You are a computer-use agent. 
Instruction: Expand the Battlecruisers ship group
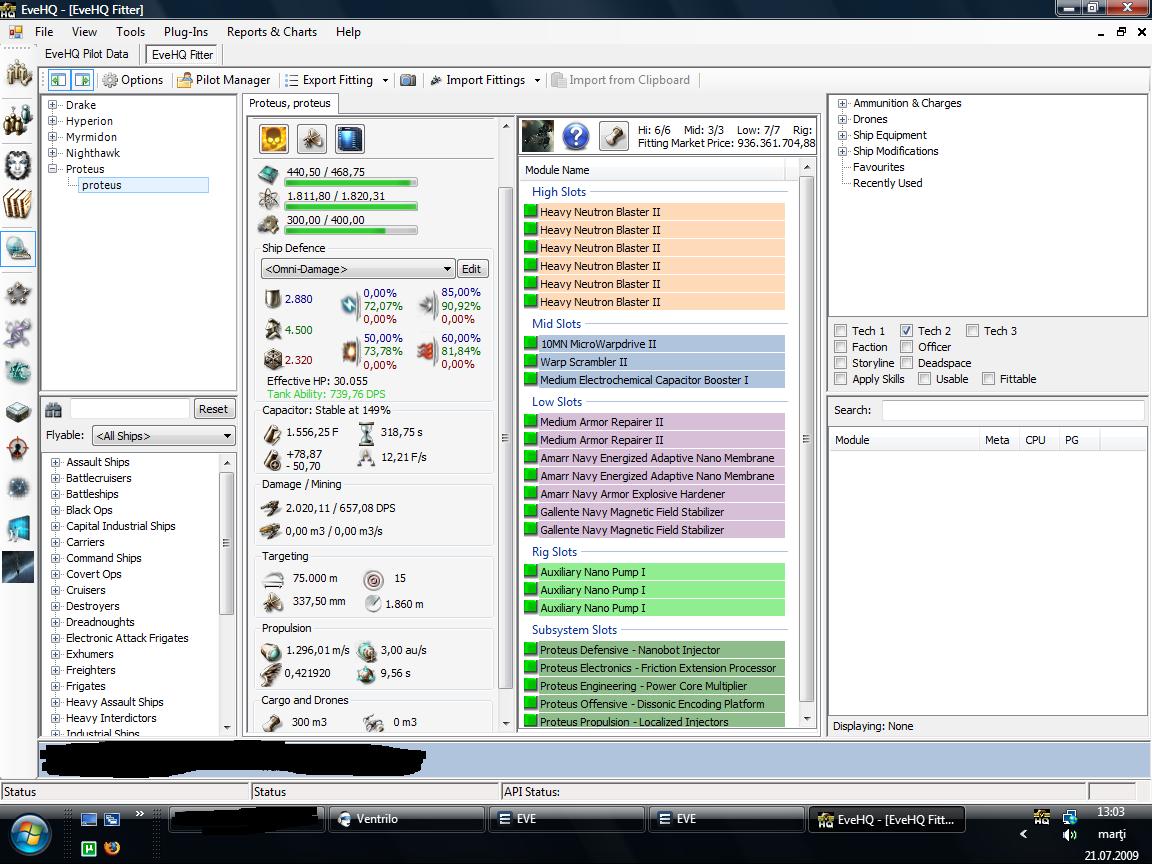[55, 478]
